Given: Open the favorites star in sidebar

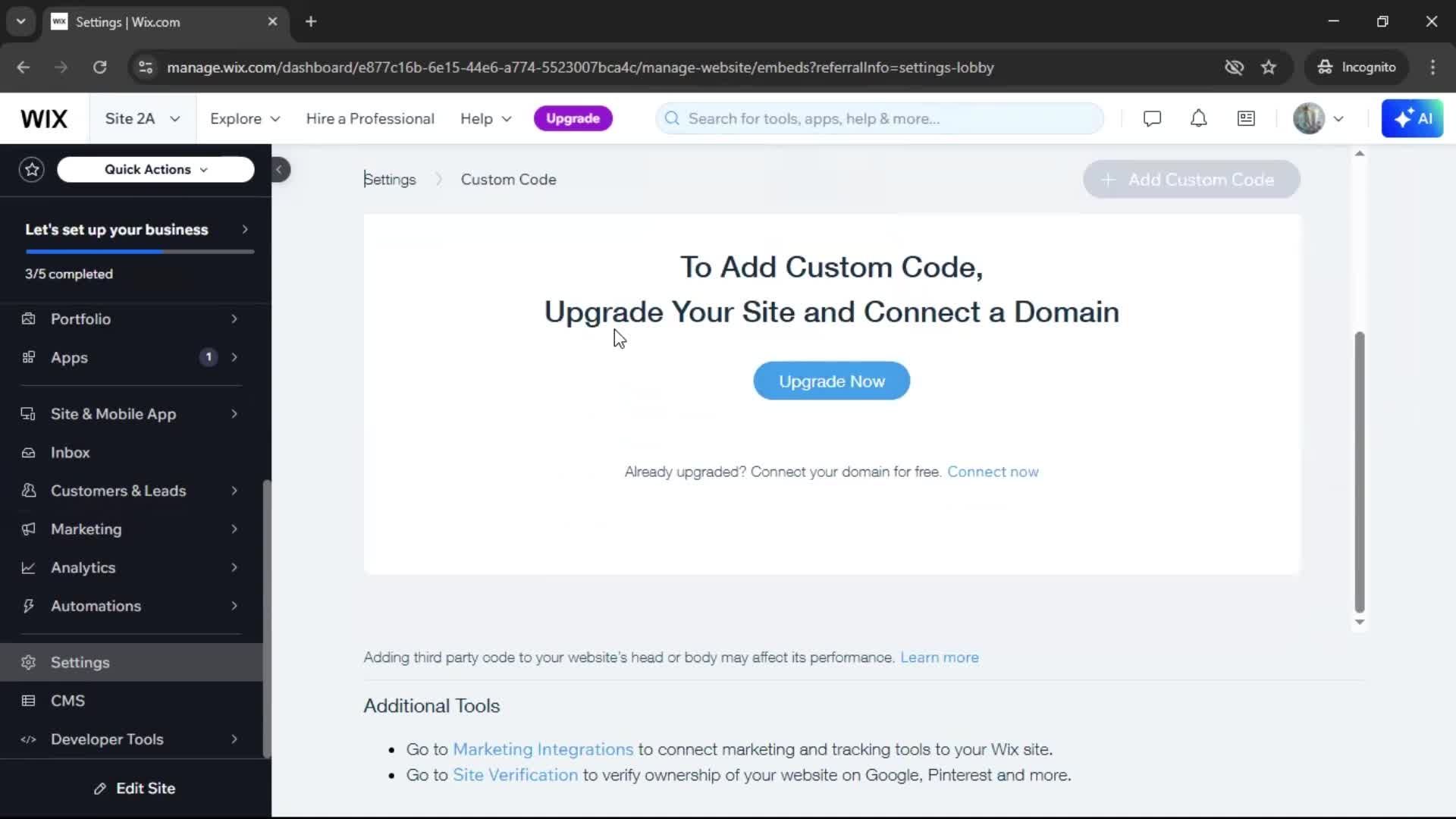Looking at the screenshot, I should pyautogui.click(x=32, y=170).
